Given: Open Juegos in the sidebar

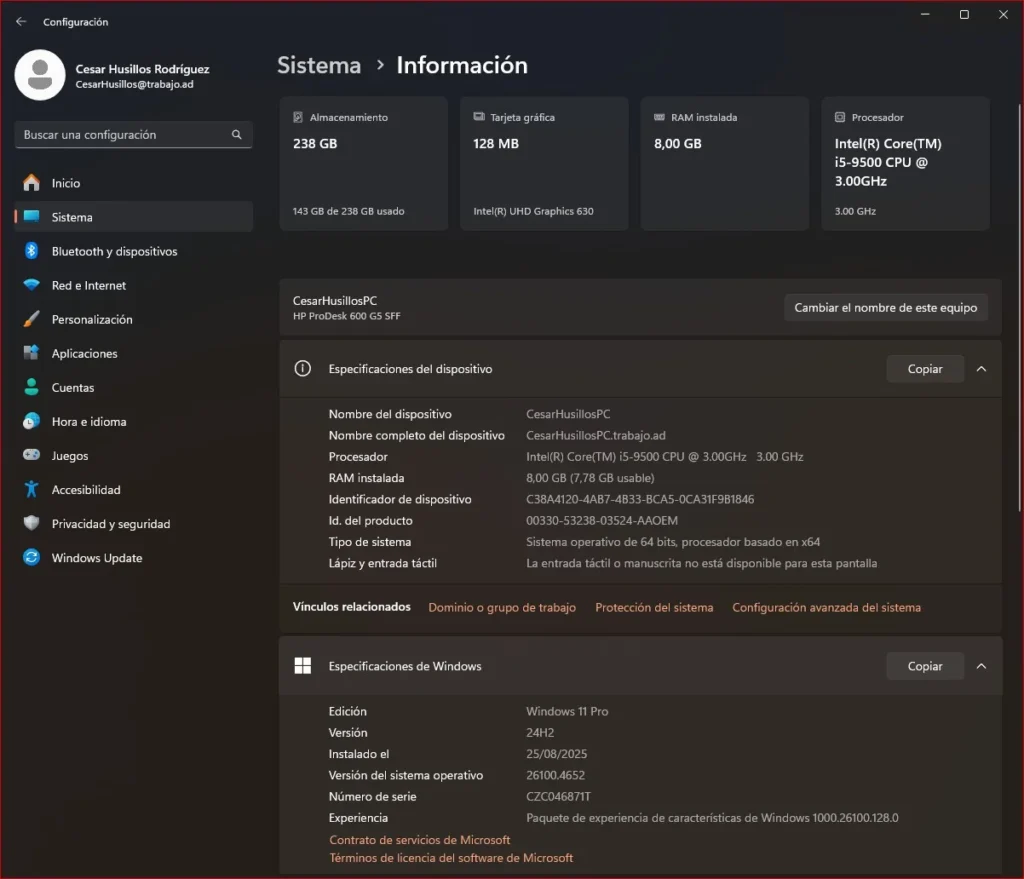Looking at the screenshot, I should point(133,455).
